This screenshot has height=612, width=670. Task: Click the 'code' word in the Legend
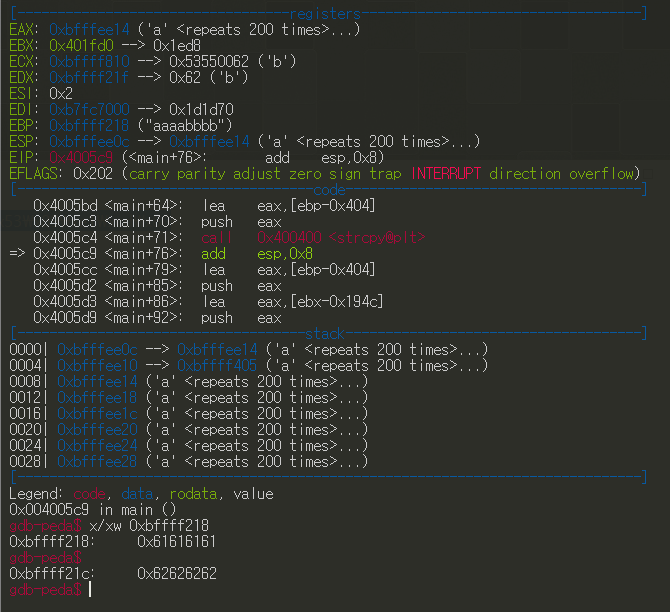click(x=89, y=494)
